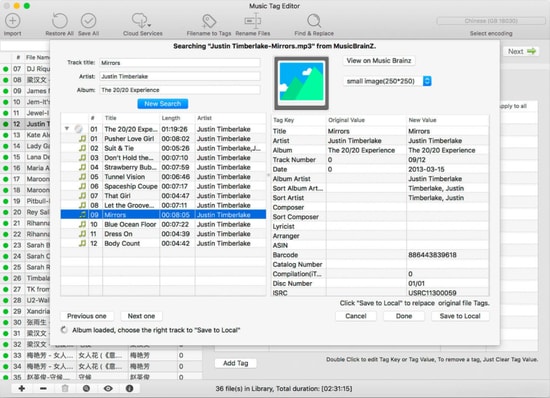The width and height of the screenshot is (550, 398).
Task: Select the highlighted Mirrors track row
Action: point(163,215)
